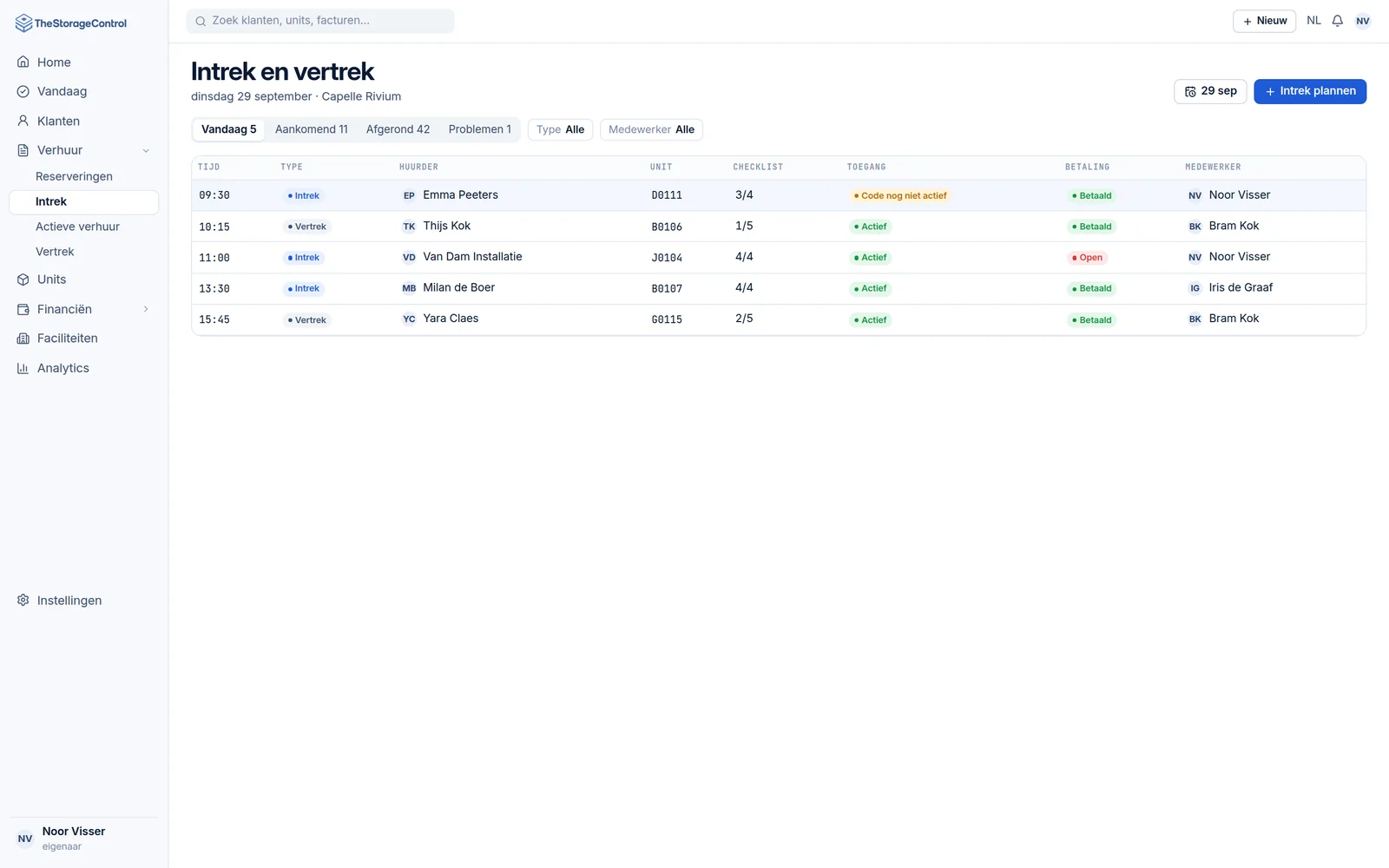Click the YC avatar of Yara Claes

(x=409, y=319)
